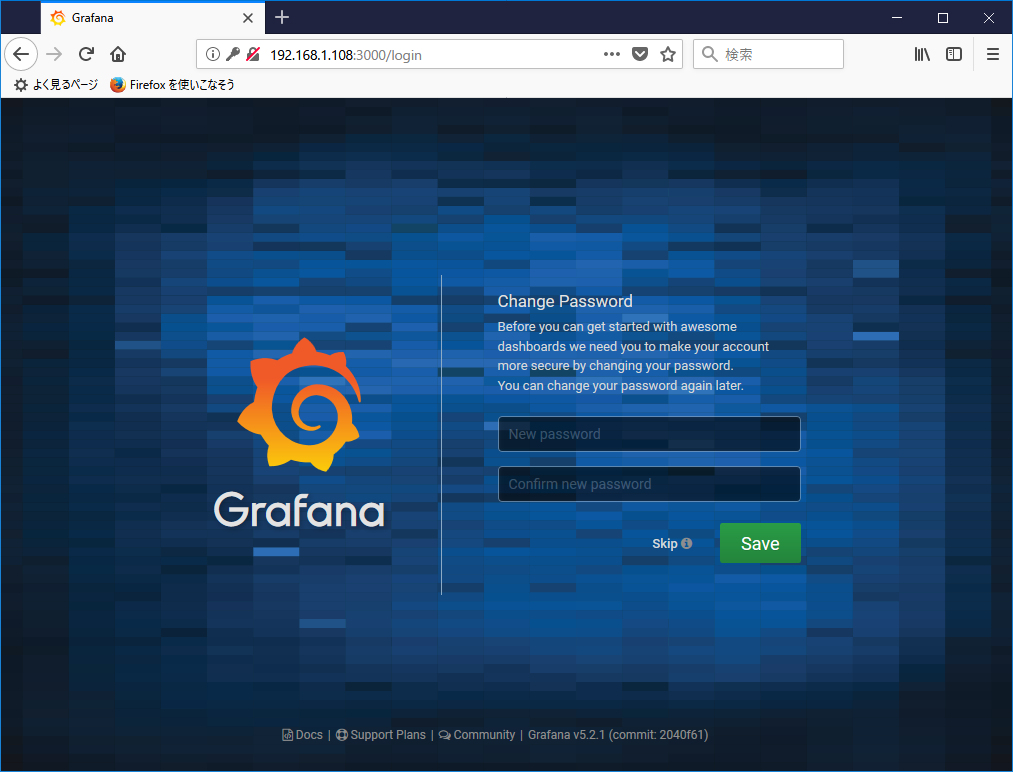Select the Grafana browser tab

pyautogui.click(x=152, y=18)
